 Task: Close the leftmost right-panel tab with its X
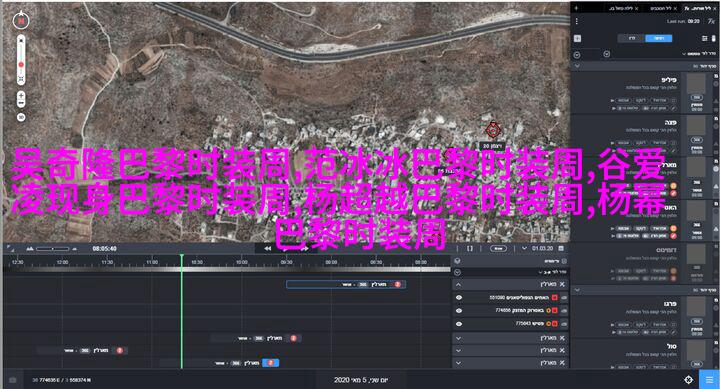coord(636,8)
